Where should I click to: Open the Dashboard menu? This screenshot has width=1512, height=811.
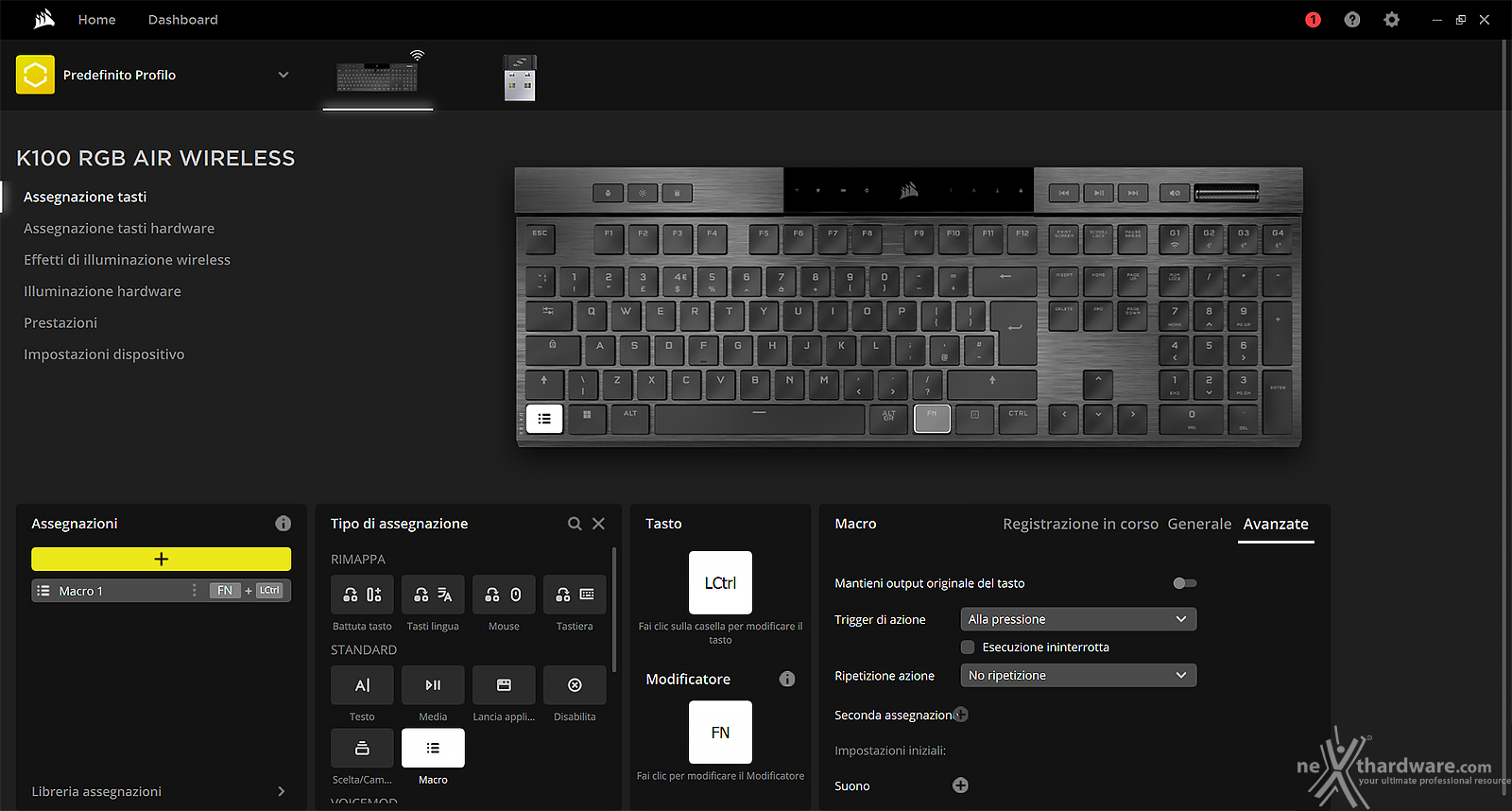pyautogui.click(x=182, y=20)
